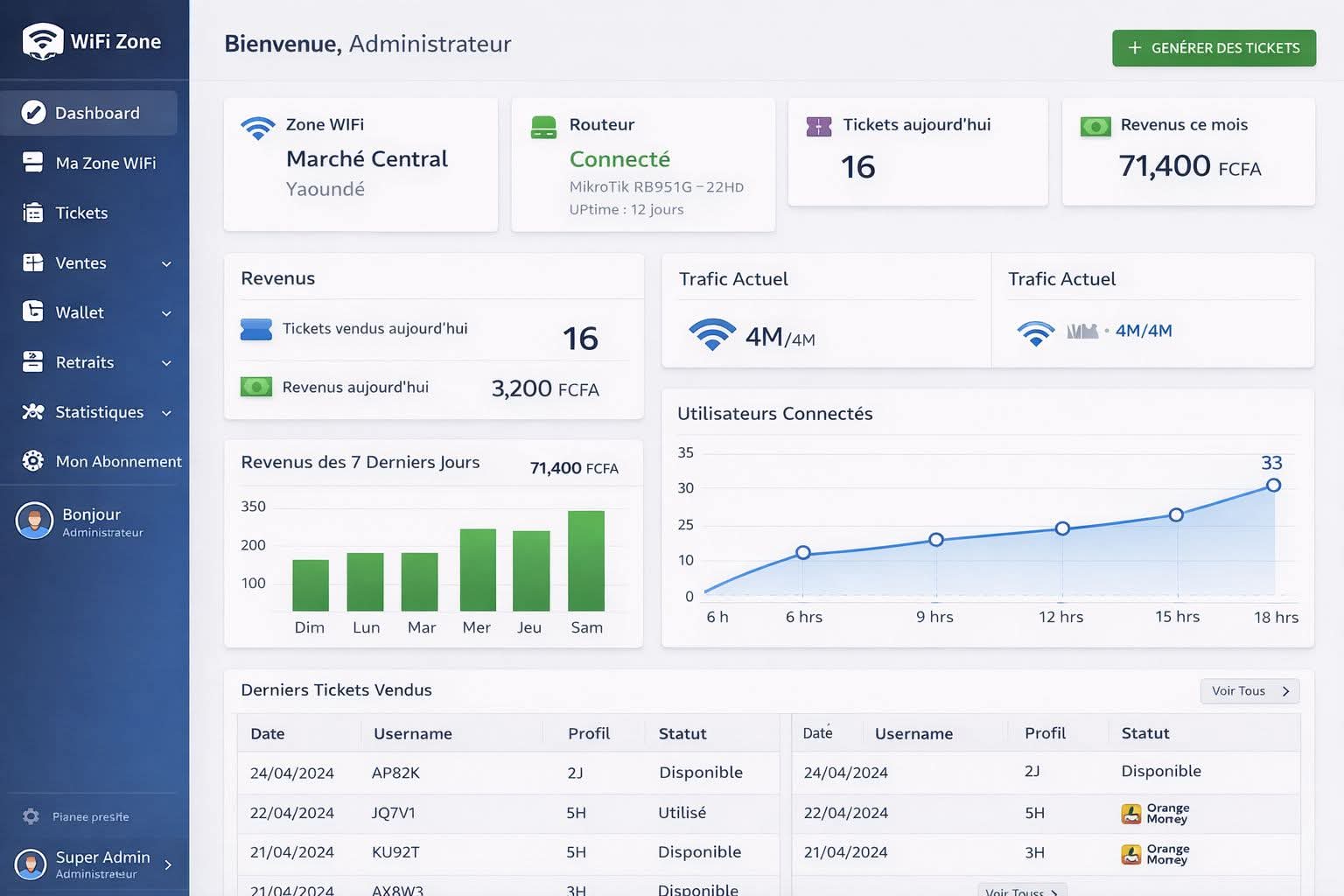Screen dimensions: 1344x896
Task: Click the Mon Abonnement gear icon
Action: (x=32, y=461)
